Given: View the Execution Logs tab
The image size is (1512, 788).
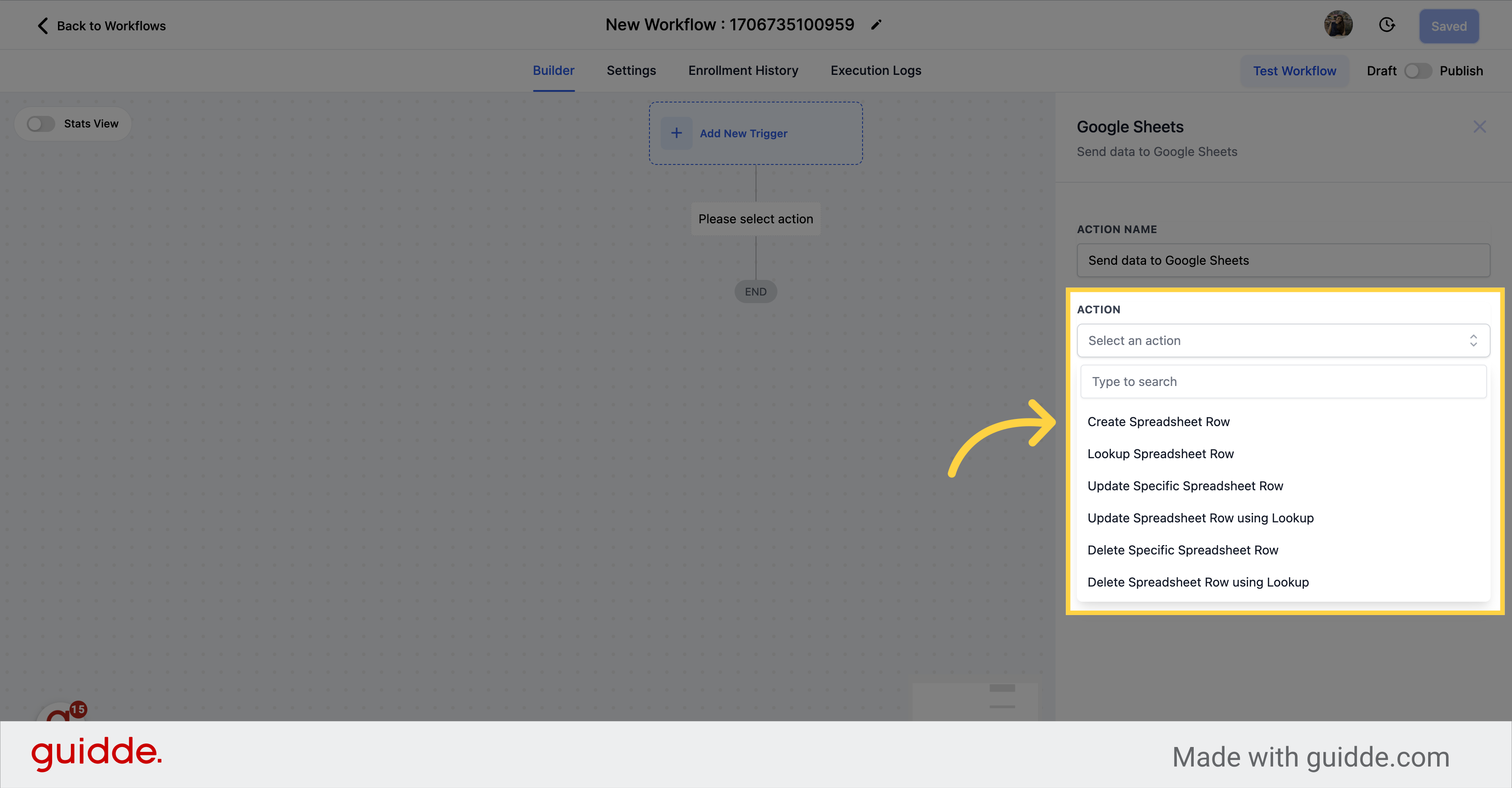Looking at the screenshot, I should coord(876,70).
